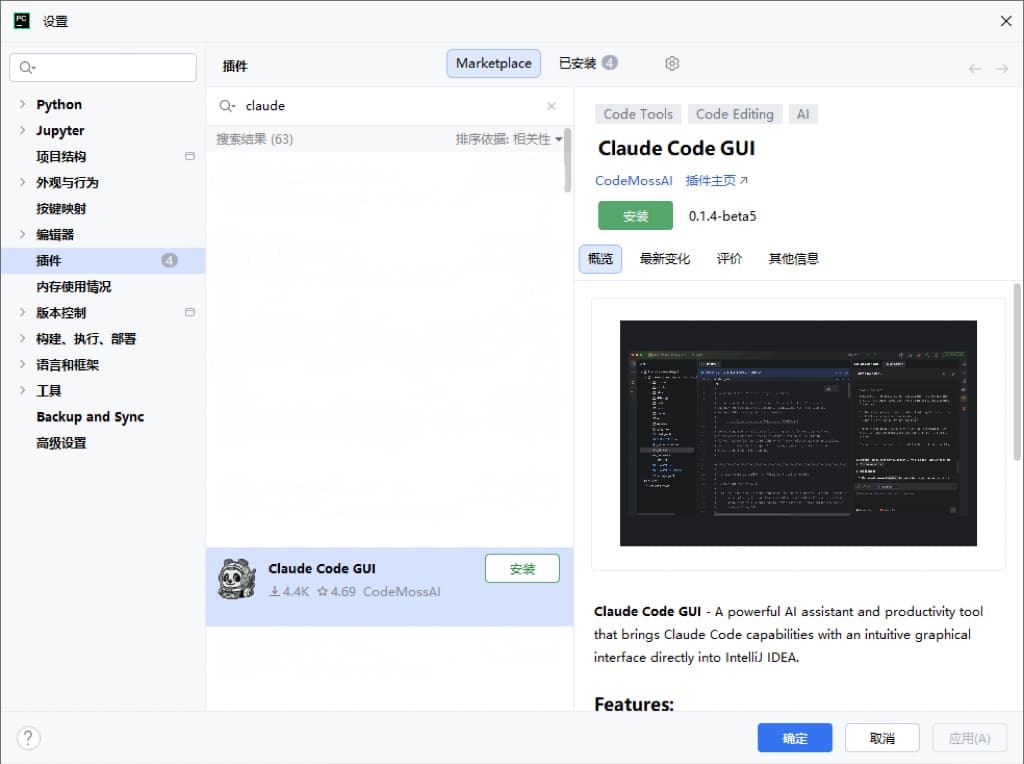Clear the plugin search field text
Screen dimensions: 1024x764
pyautogui.click(x=551, y=106)
